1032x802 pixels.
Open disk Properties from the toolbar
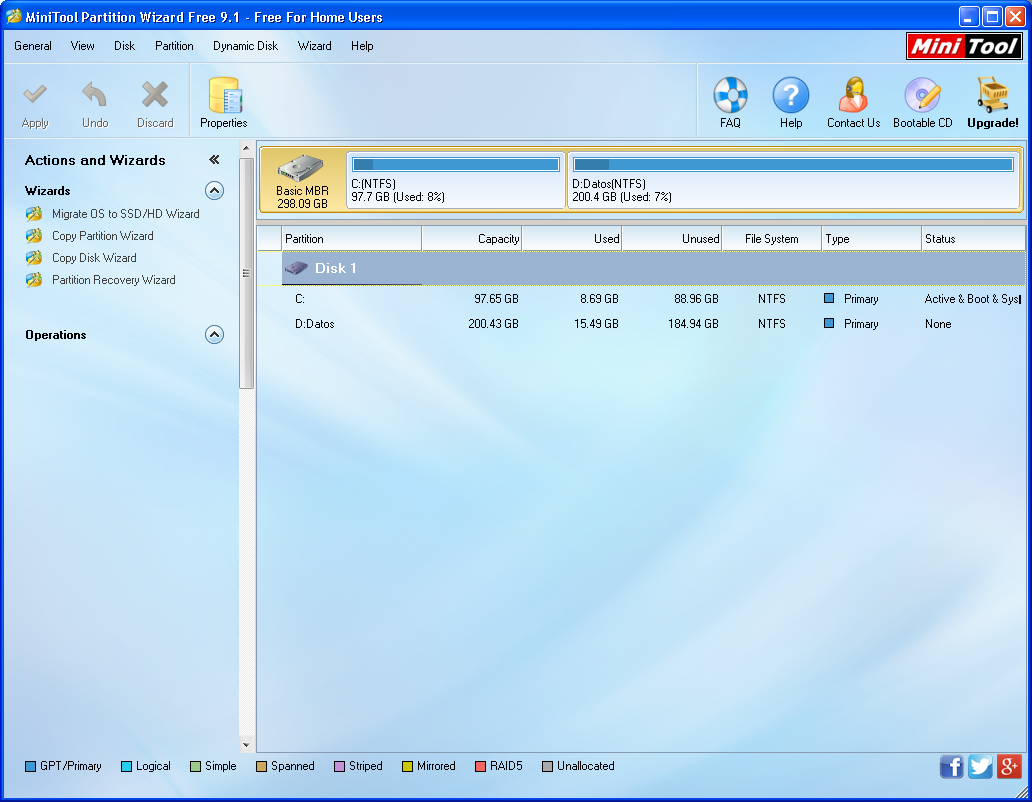click(x=223, y=101)
